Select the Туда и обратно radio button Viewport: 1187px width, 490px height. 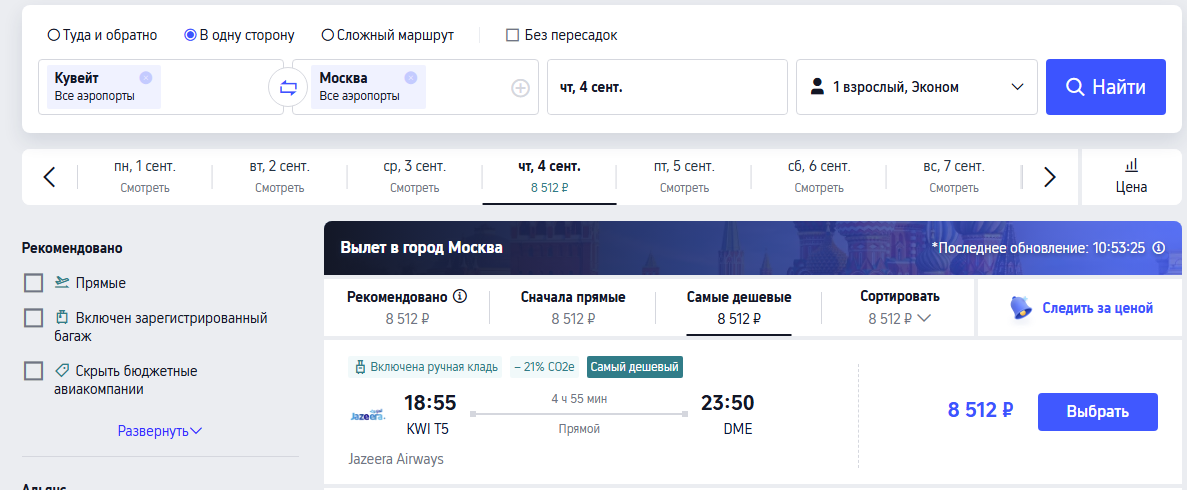click(x=54, y=35)
